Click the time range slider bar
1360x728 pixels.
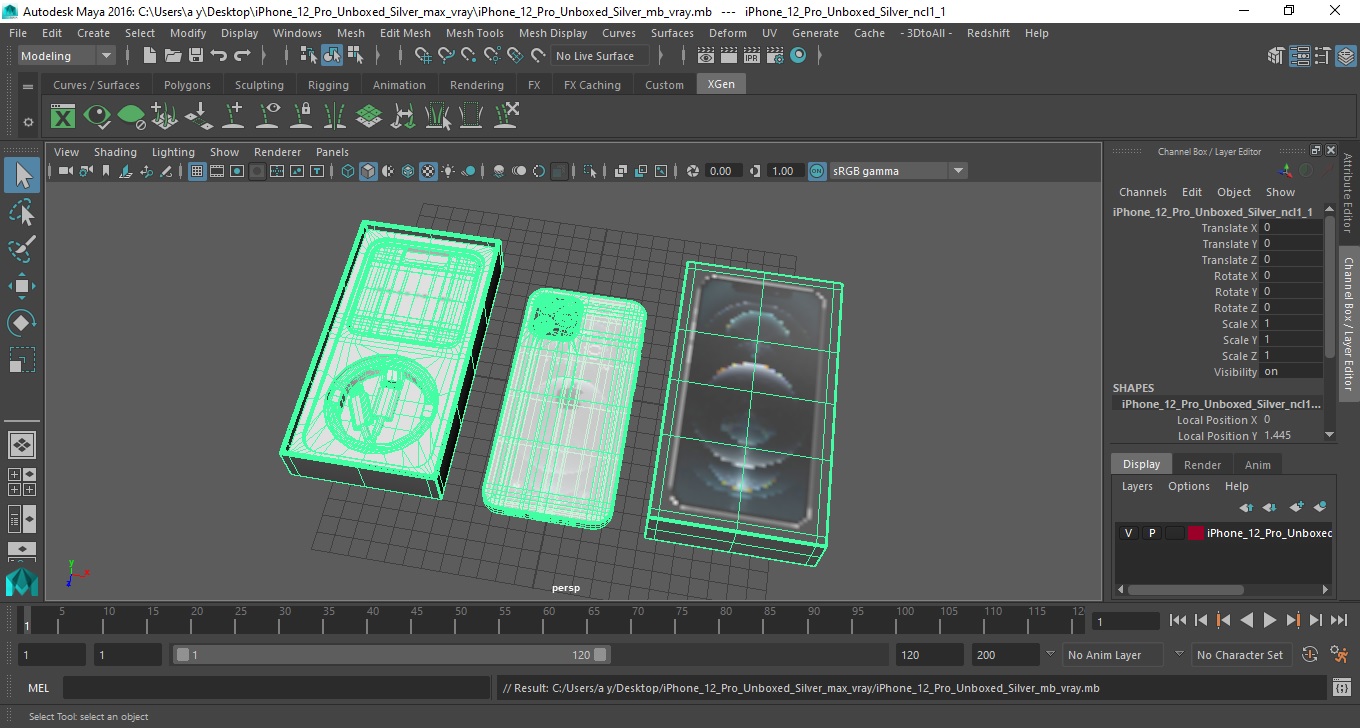click(x=391, y=655)
